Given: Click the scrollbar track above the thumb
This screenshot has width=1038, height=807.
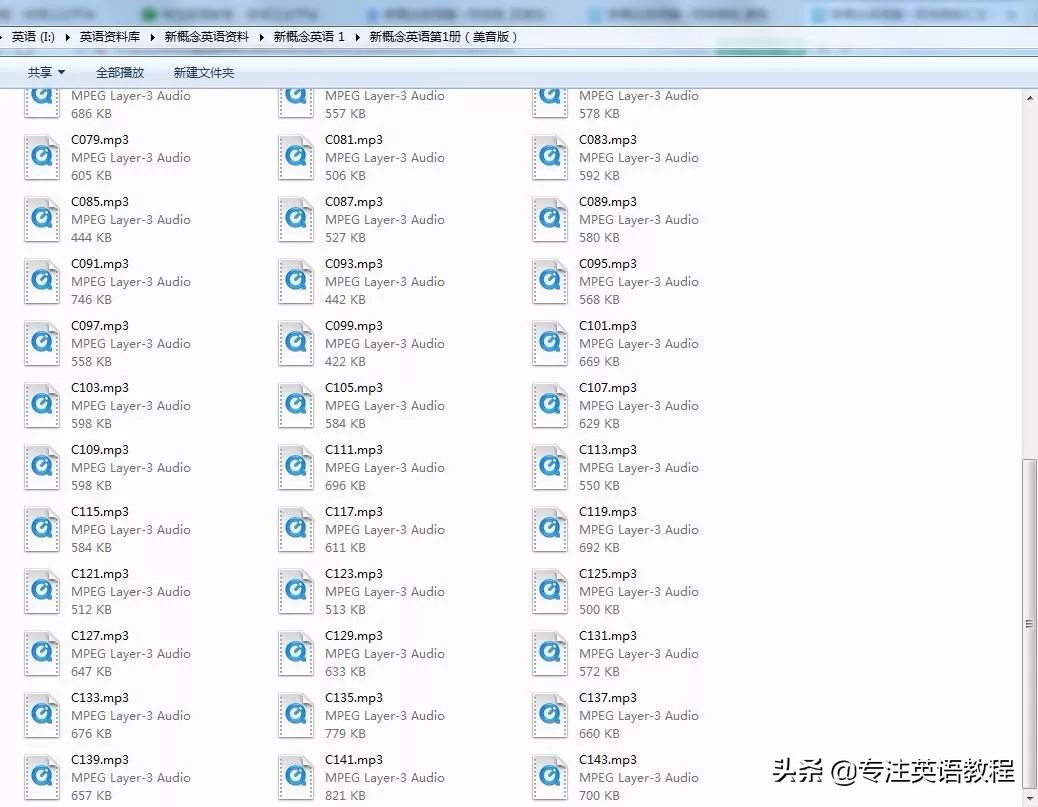Looking at the screenshot, I should (1029, 281).
